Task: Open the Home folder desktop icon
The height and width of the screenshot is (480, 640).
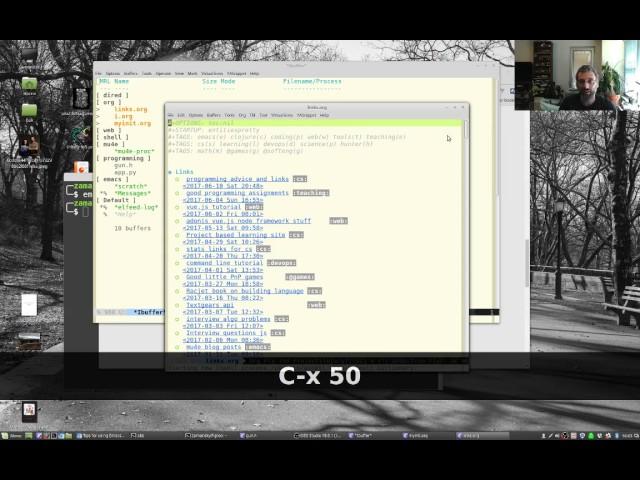Action: [x=29, y=86]
